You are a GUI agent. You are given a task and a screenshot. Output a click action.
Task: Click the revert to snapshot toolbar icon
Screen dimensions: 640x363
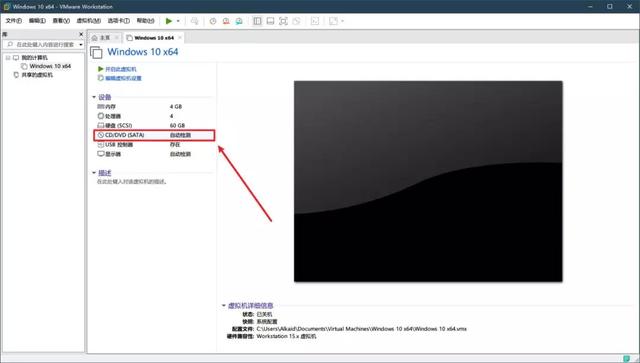point(226,21)
